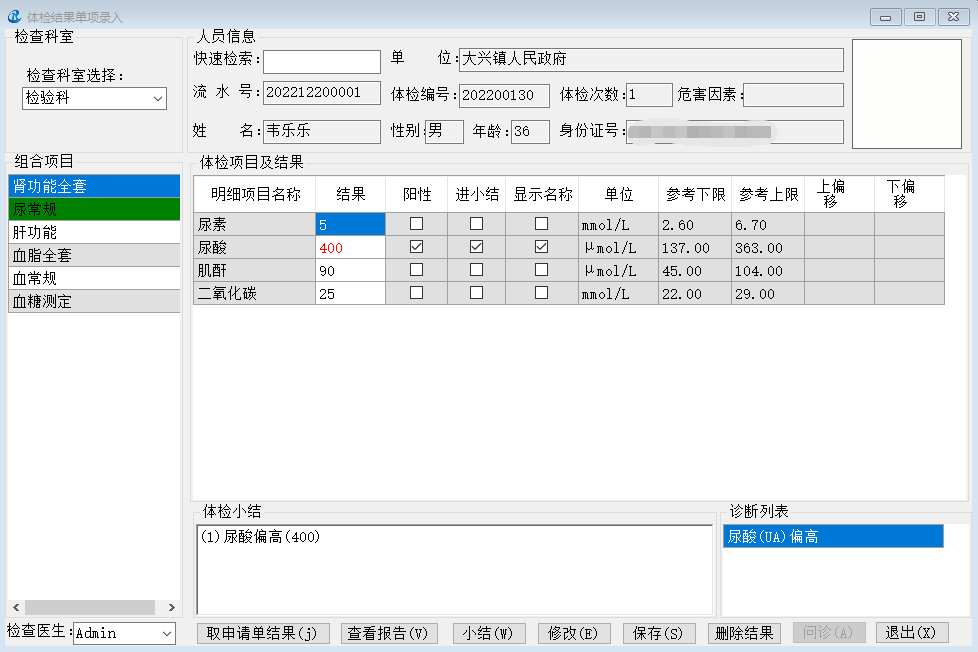
Task: Click the 查看报告(V) button
Action: click(386, 633)
